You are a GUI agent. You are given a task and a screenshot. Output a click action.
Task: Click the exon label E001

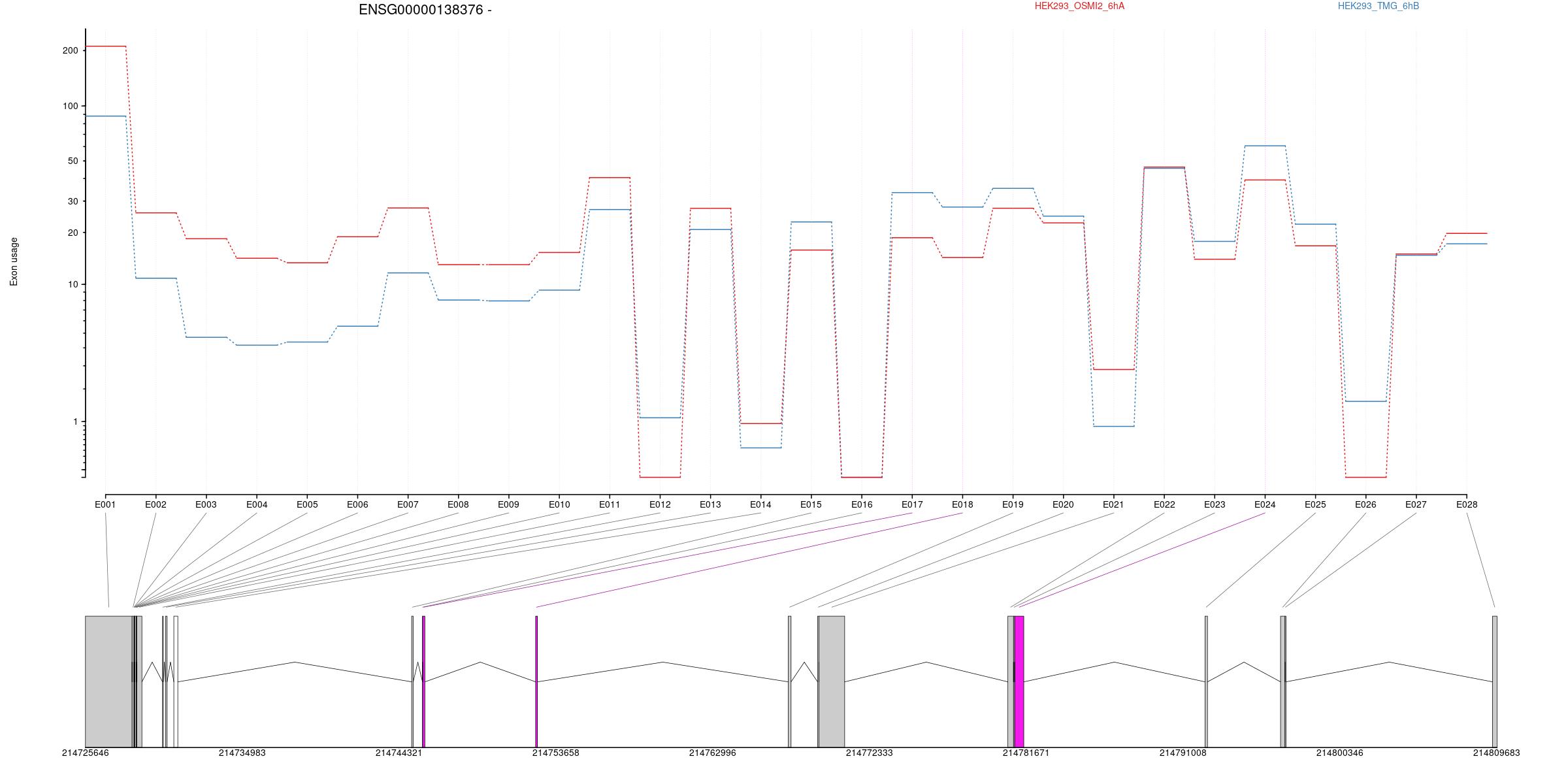tap(105, 504)
